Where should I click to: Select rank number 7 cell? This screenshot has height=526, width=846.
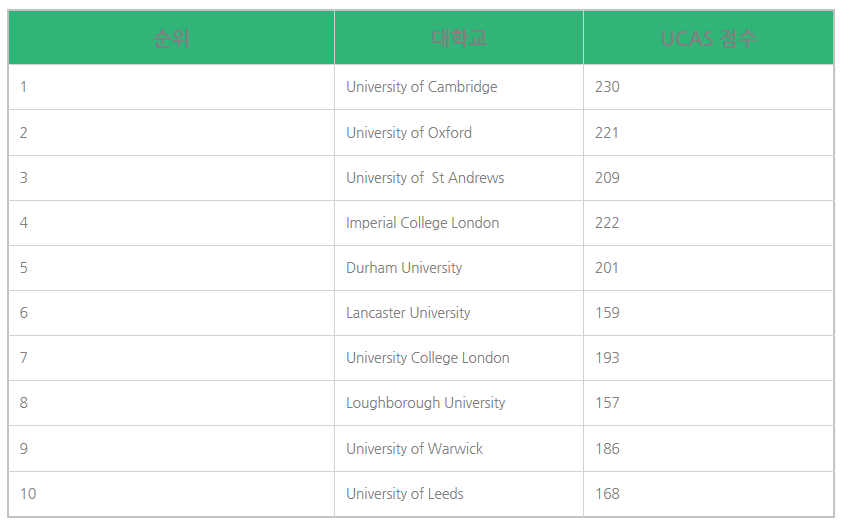coord(171,358)
